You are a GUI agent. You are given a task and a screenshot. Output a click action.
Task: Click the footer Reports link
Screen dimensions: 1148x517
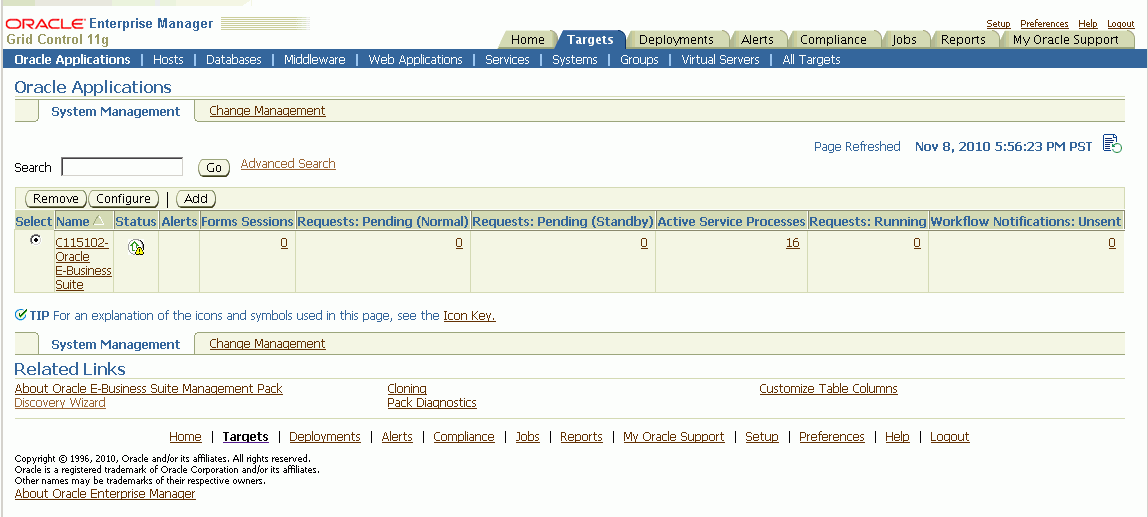(581, 436)
